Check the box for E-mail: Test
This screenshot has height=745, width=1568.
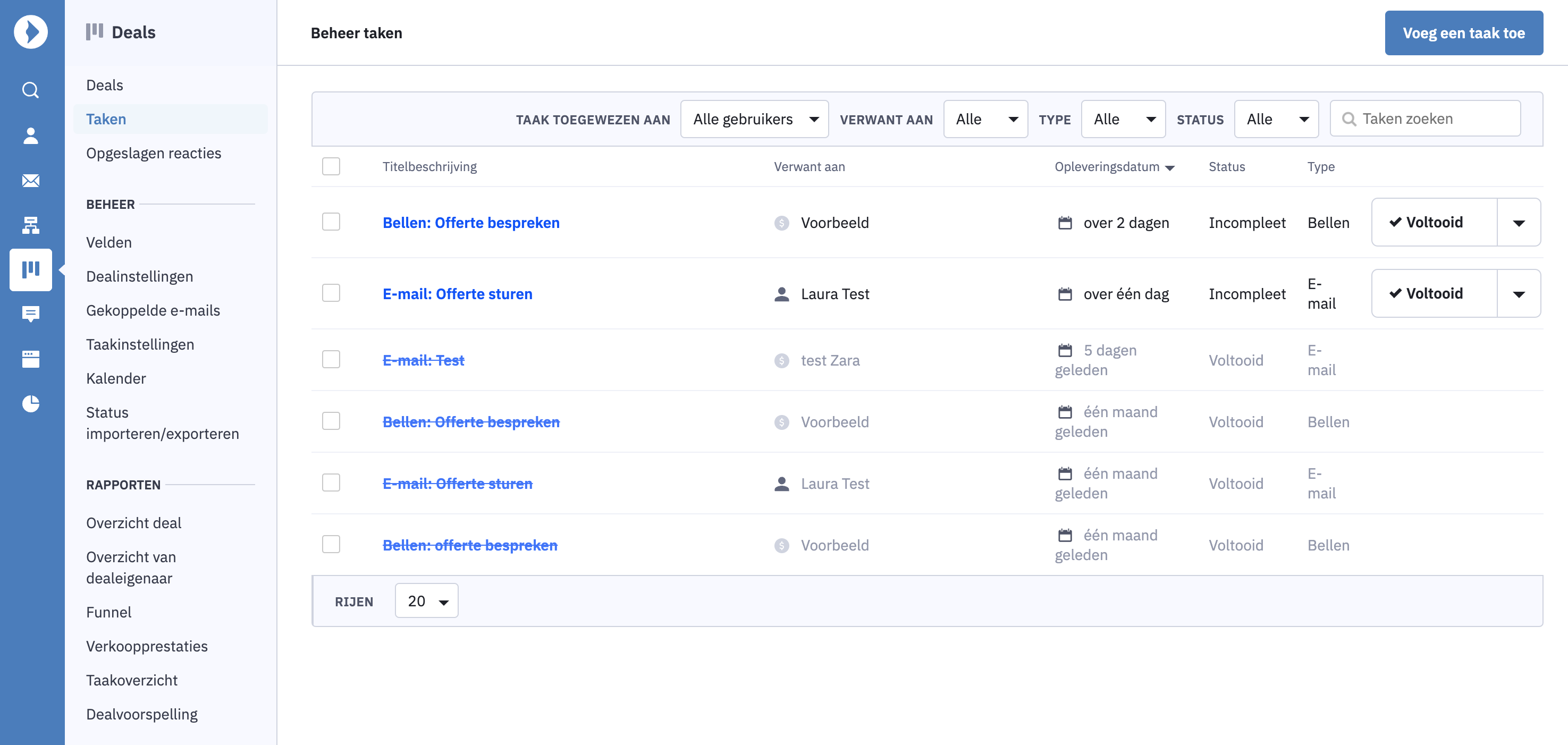click(x=331, y=359)
